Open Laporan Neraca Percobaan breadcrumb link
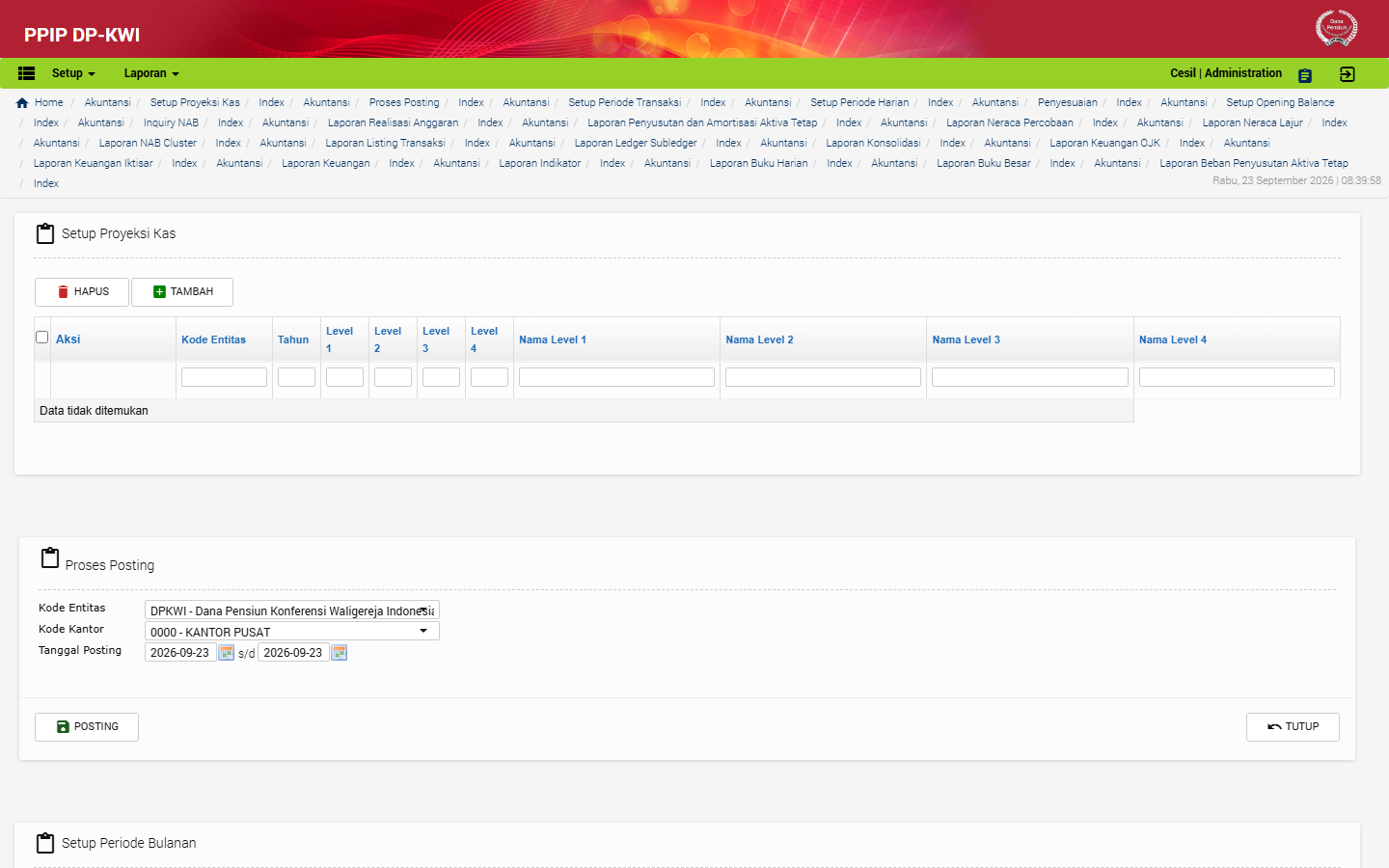 tap(1010, 122)
